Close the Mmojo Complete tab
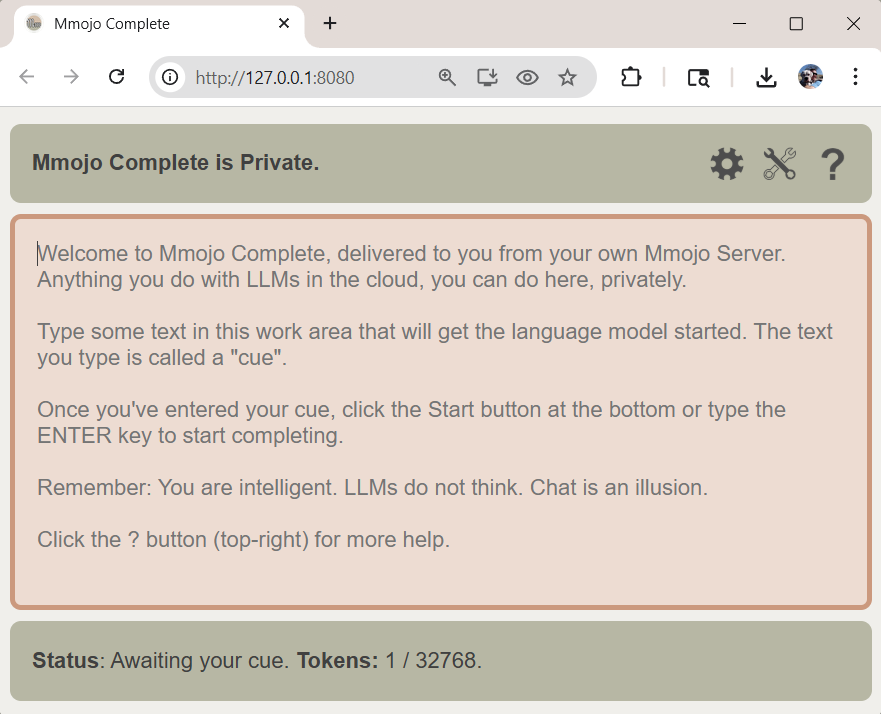The image size is (881, 714). 284,23
